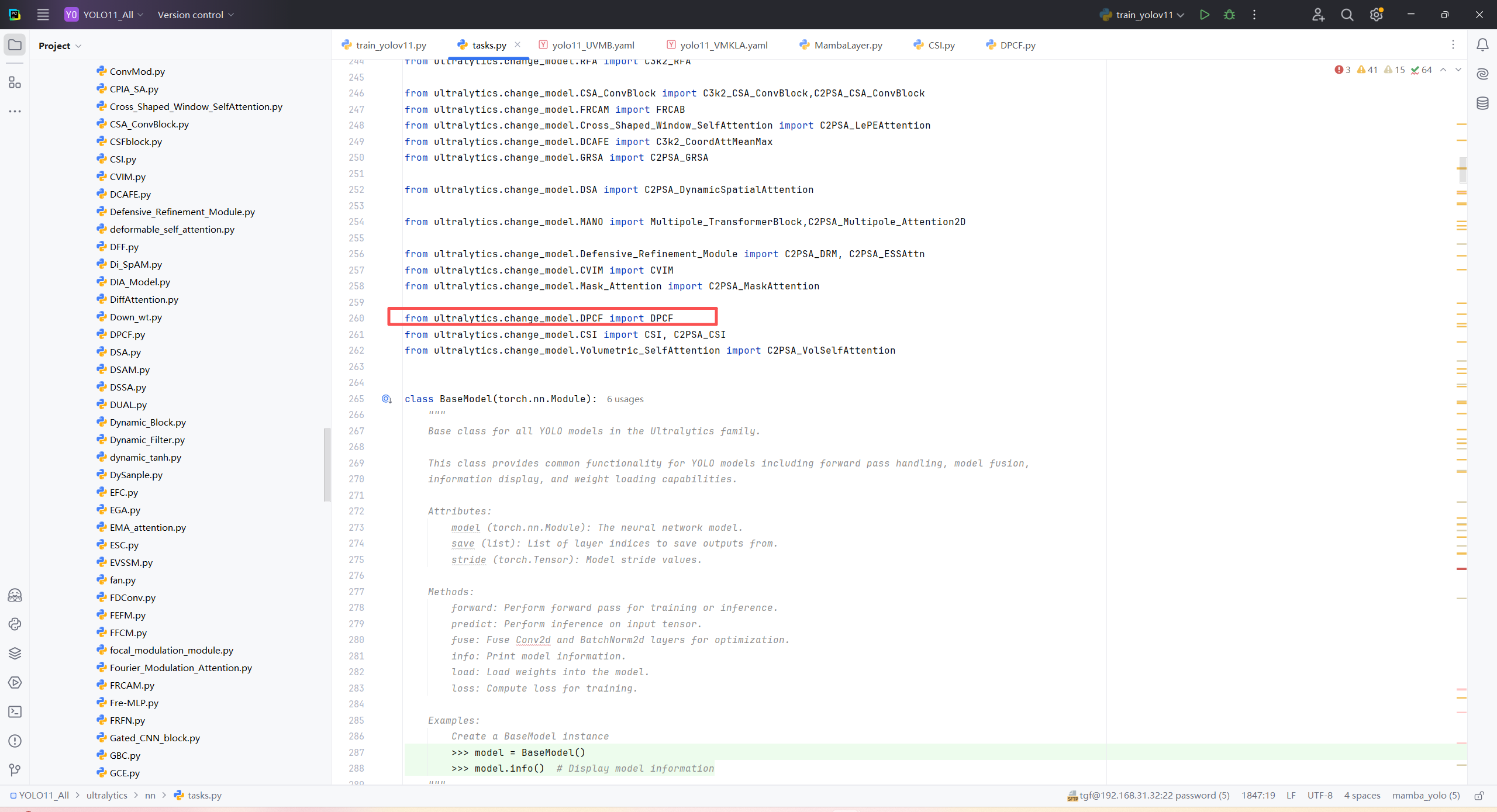Viewport: 1497px width, 812px height.
Task: Open the Database tool window
Action: pos(1482,103)
